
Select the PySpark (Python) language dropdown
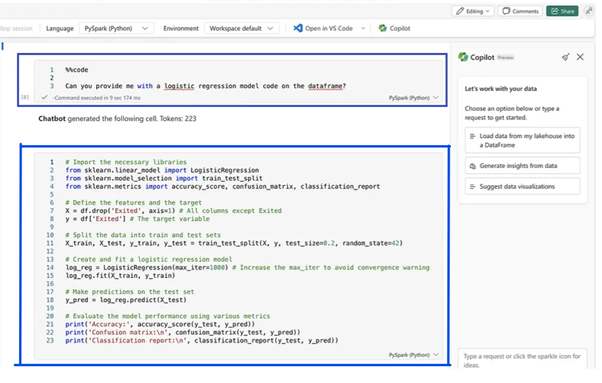(x=116, y=28)
